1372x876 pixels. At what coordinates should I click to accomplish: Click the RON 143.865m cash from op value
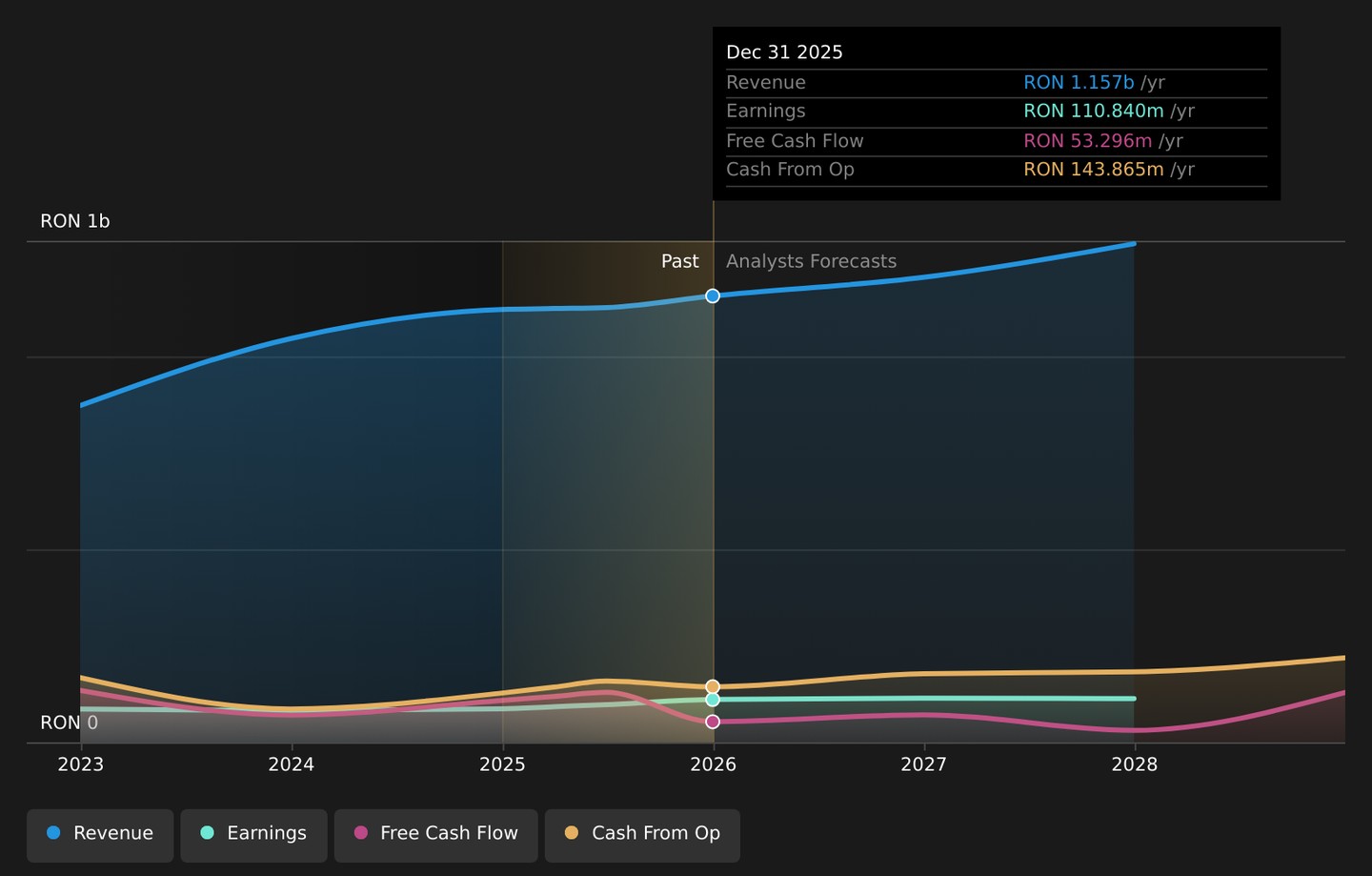point(1094,170)
